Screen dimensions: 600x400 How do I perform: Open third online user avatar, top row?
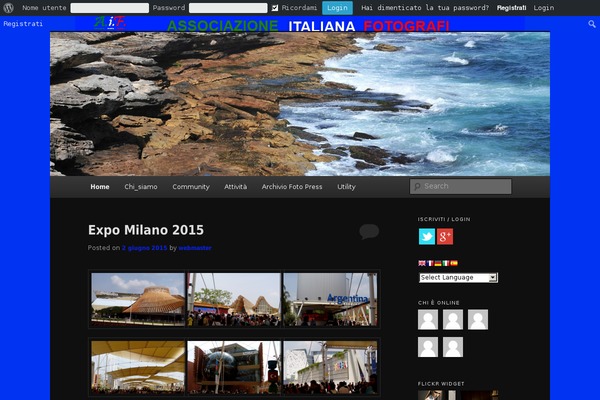pyautogui.click(x=478, y=320)
